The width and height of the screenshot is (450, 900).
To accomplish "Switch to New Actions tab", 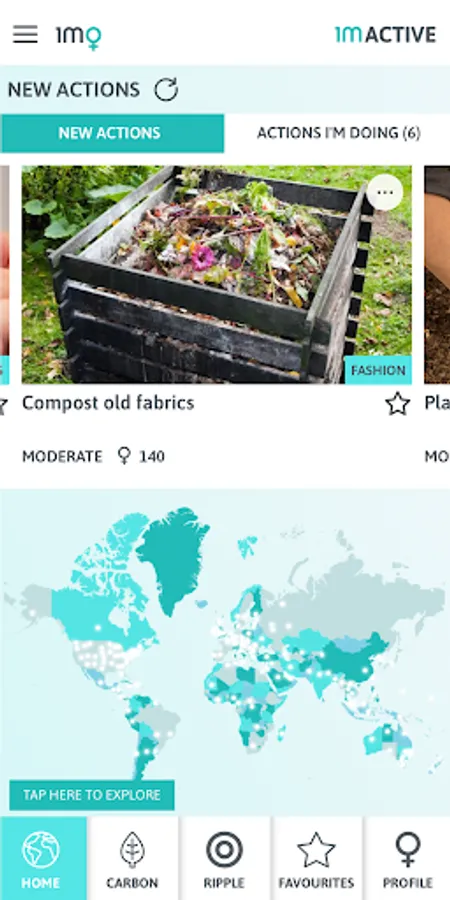I will click(112, 133).
